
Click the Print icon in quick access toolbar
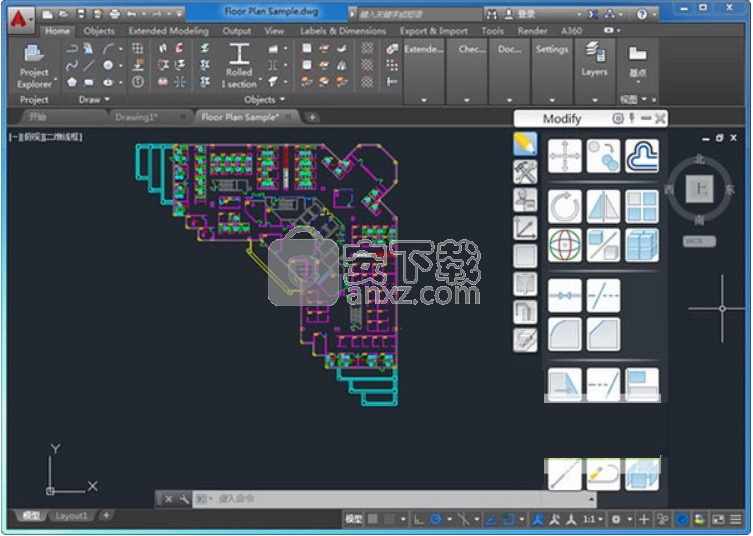coord(115,14)
